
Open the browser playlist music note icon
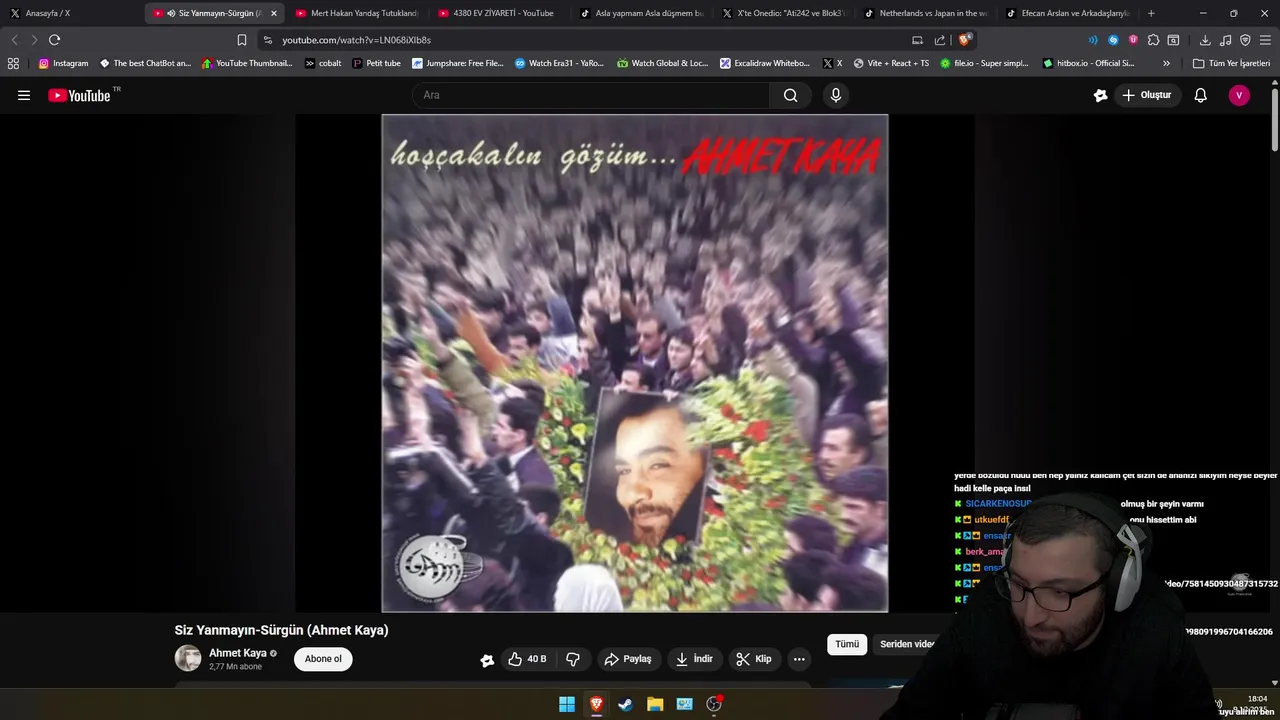coord(1225,40)
